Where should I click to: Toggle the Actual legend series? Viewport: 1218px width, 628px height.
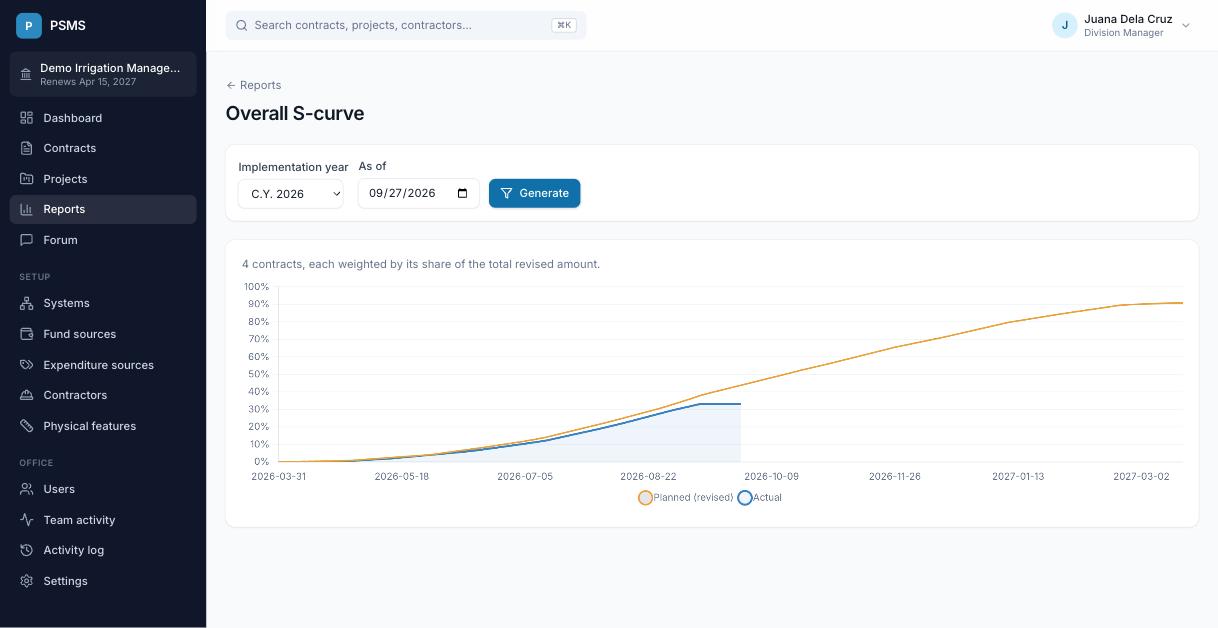coord(760,498)
